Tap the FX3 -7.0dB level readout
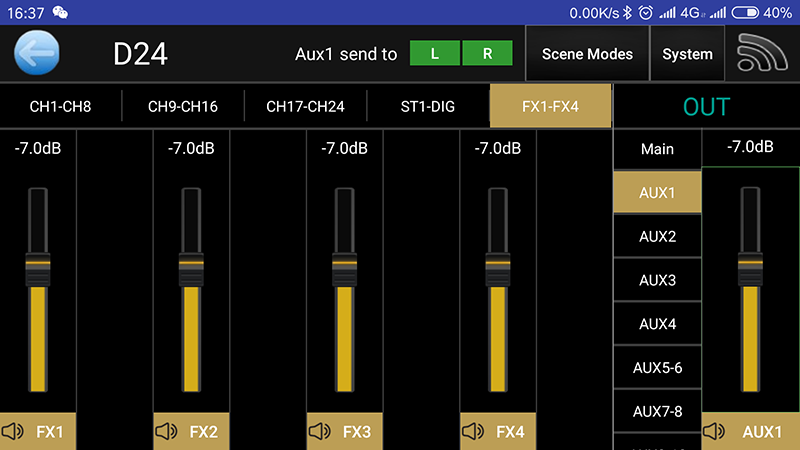 tap(344, 148)
